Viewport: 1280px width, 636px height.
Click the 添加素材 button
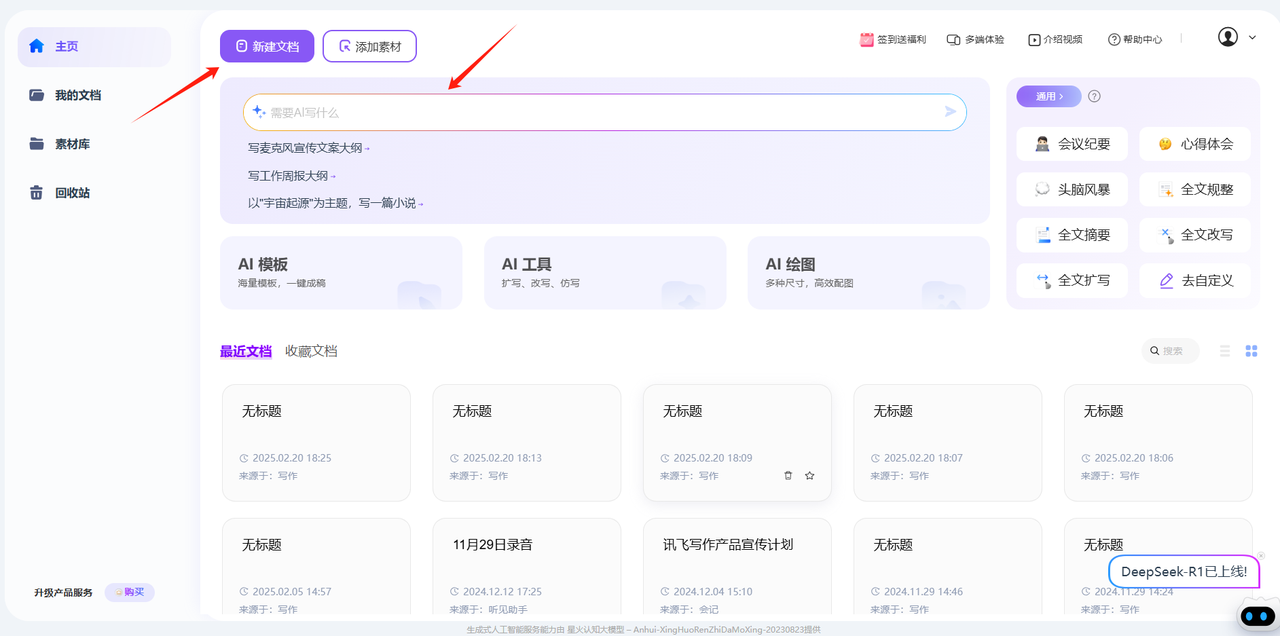pos(369,46)
